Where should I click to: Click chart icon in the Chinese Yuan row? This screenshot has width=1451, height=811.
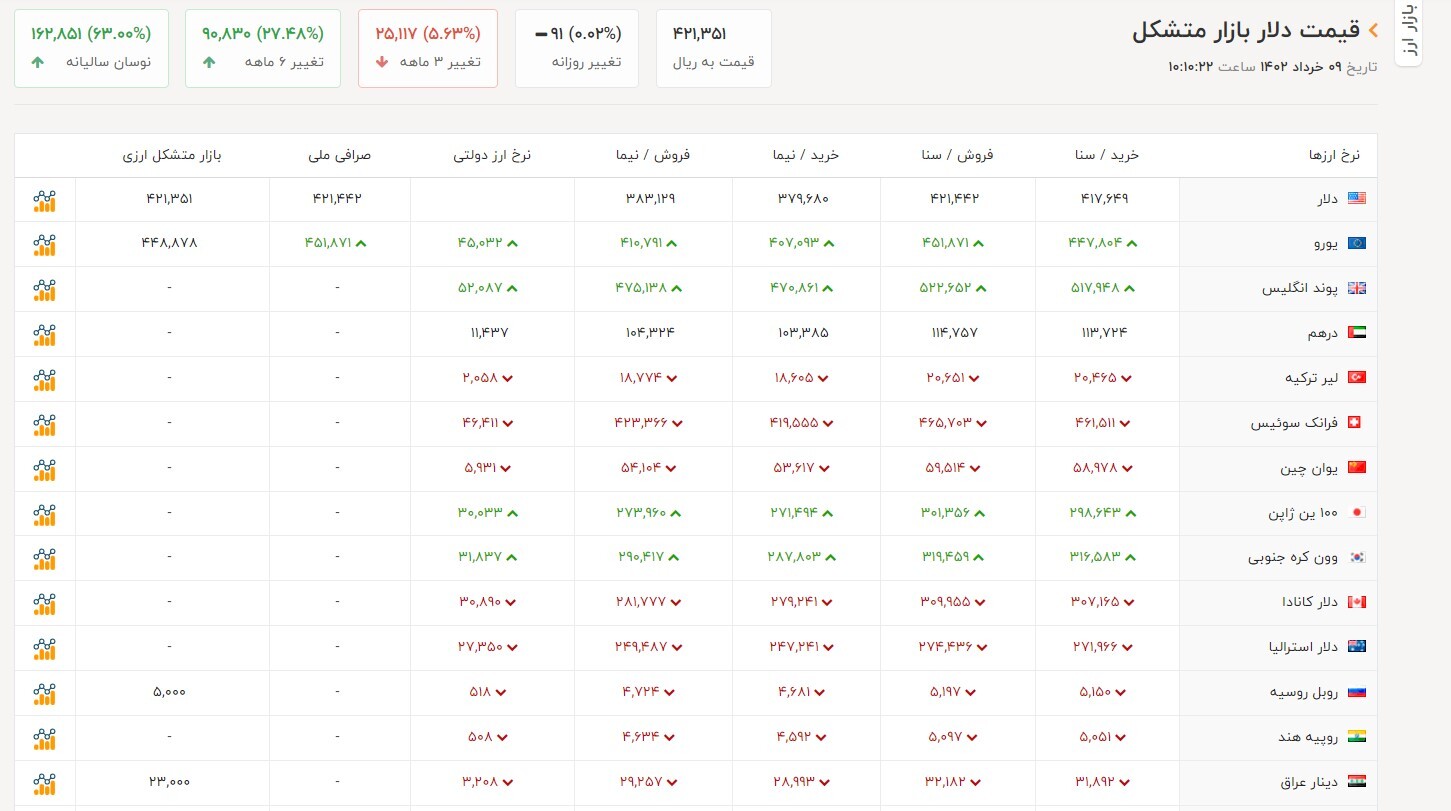pyautogui.click(x=44, y=469)
